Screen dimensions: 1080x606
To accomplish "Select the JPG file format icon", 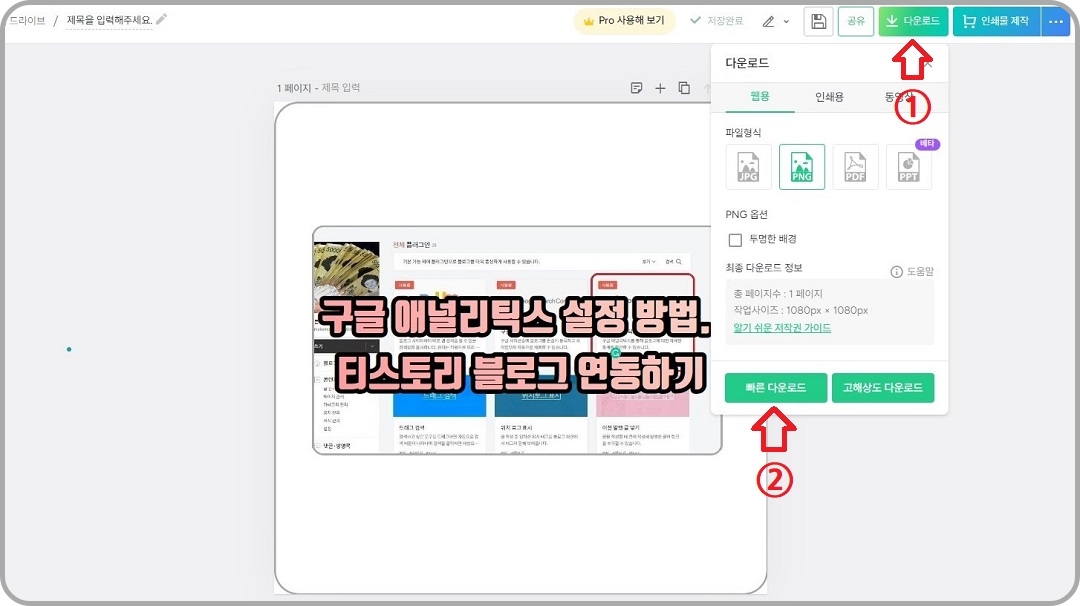I will pos(747,166).
